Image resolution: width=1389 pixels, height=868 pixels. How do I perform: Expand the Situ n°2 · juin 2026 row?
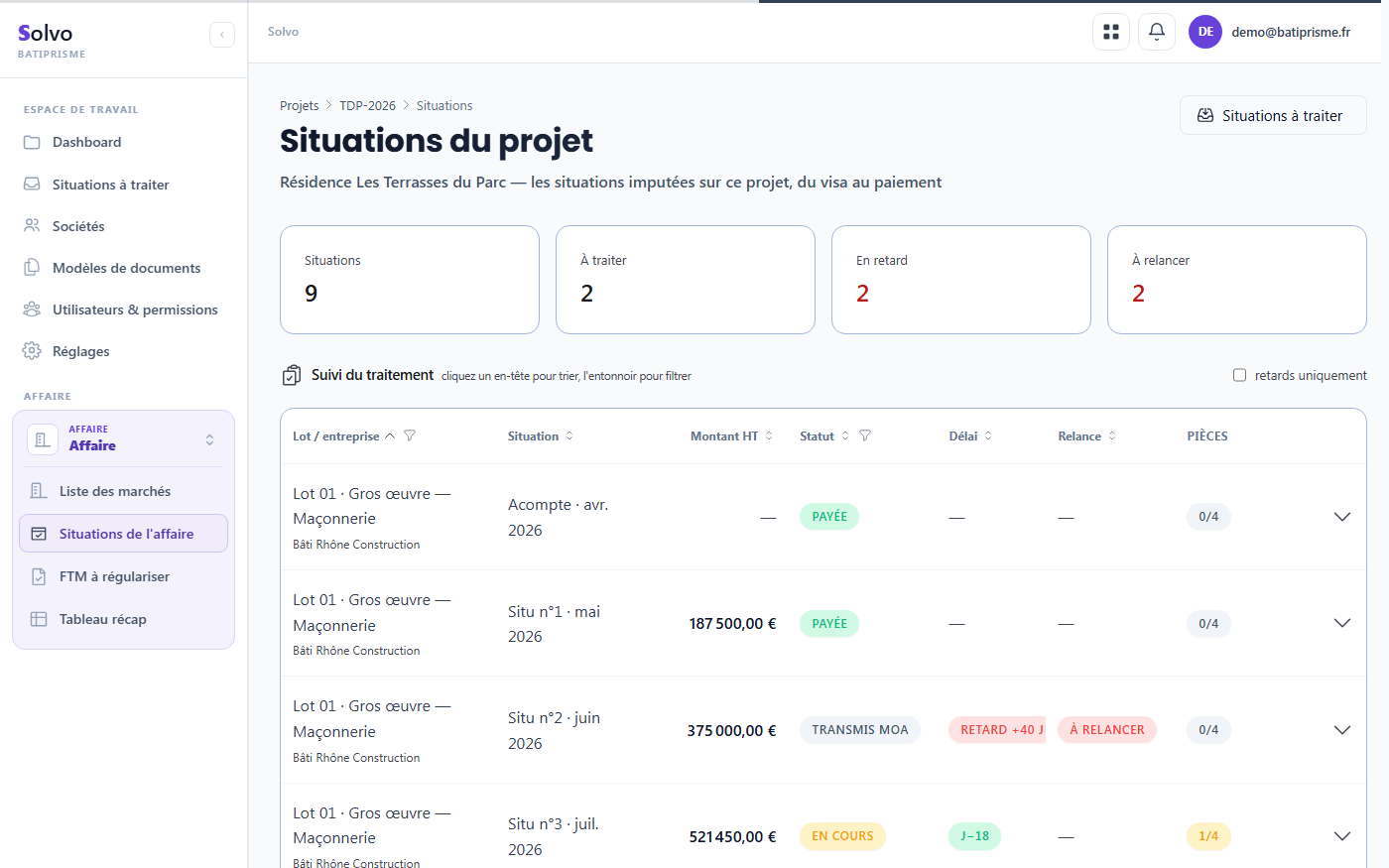coord(1342,730)
